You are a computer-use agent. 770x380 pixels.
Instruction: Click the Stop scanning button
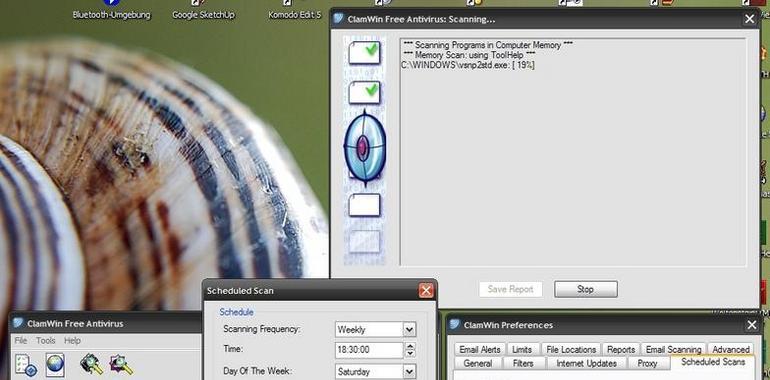pos(585,289)
